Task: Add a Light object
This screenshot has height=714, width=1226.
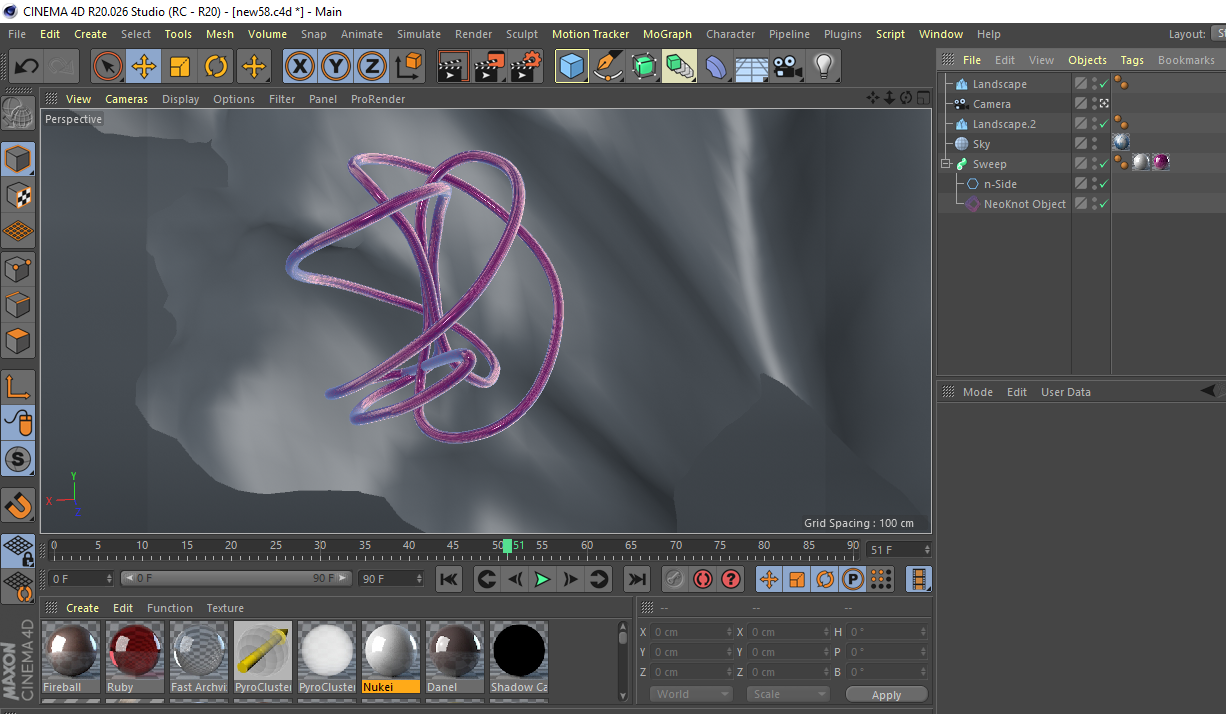Action: point(823,67)
